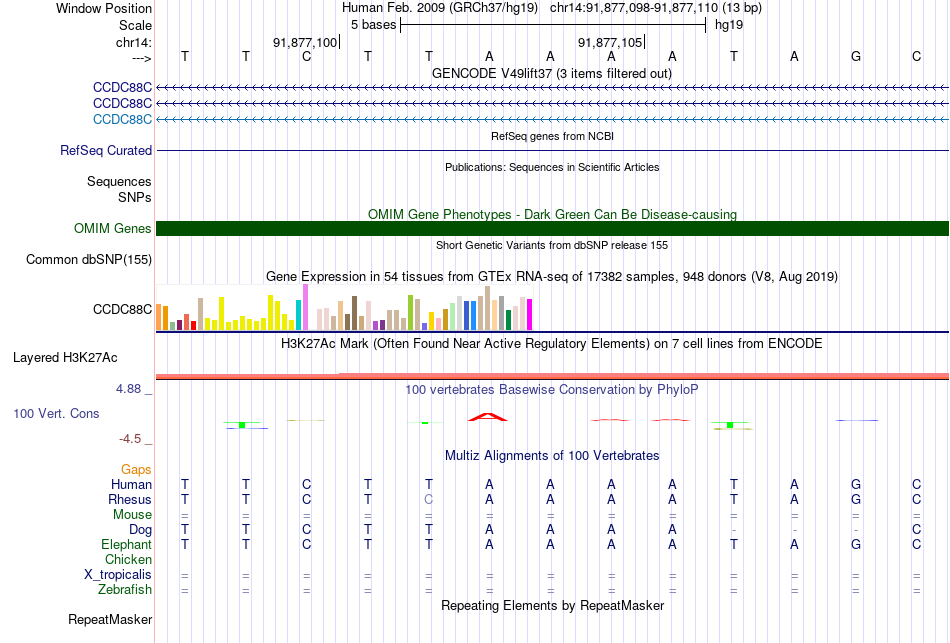This screenshot has height=643, width=950.
Task: Click the red conservation peak in PhyloP track
Action: 488,416
